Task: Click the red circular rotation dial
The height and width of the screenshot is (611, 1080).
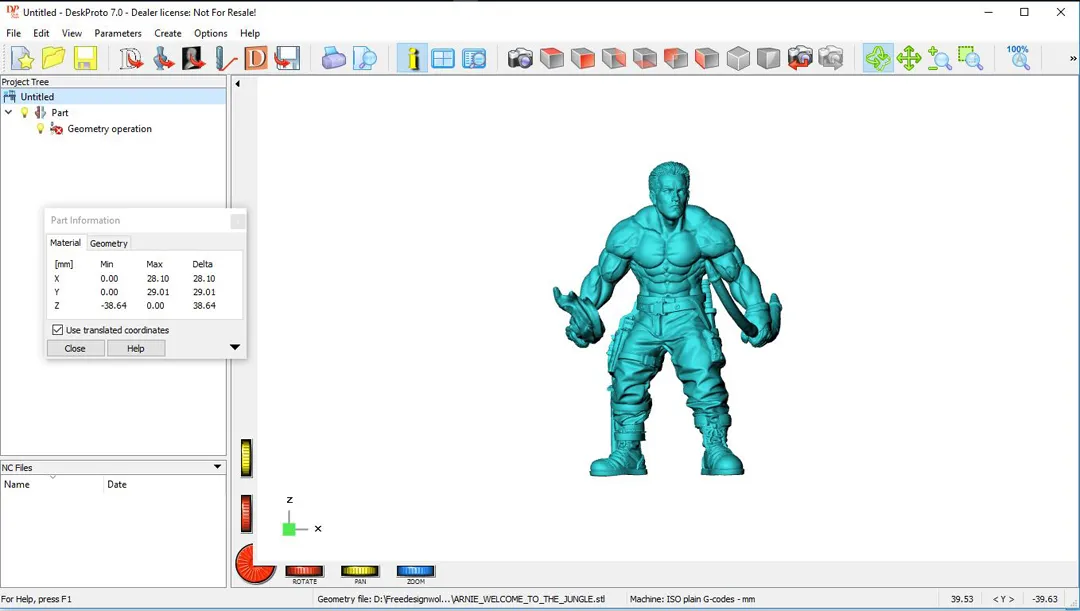Action: [256, 564]
